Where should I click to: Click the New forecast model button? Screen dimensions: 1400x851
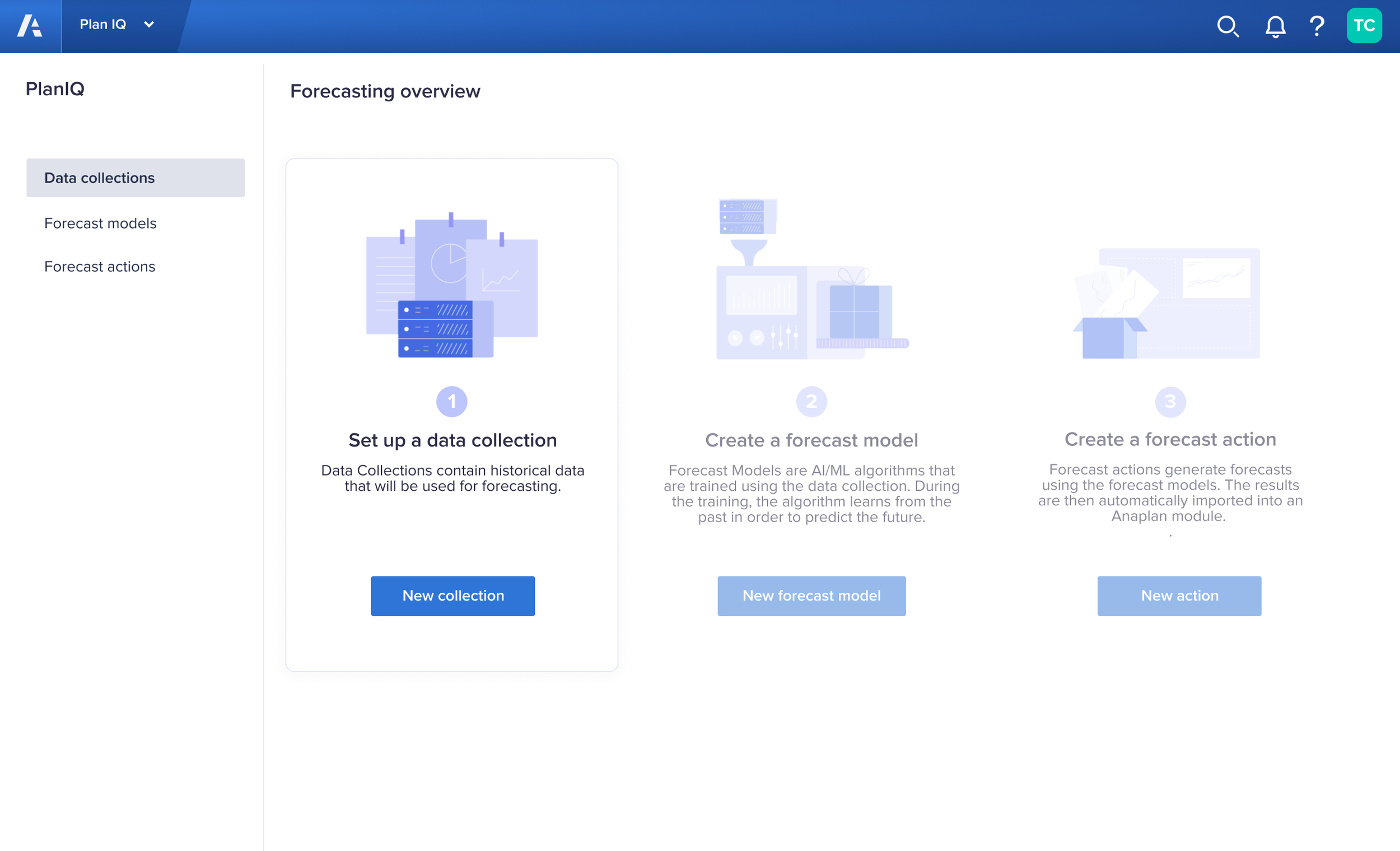811,596
